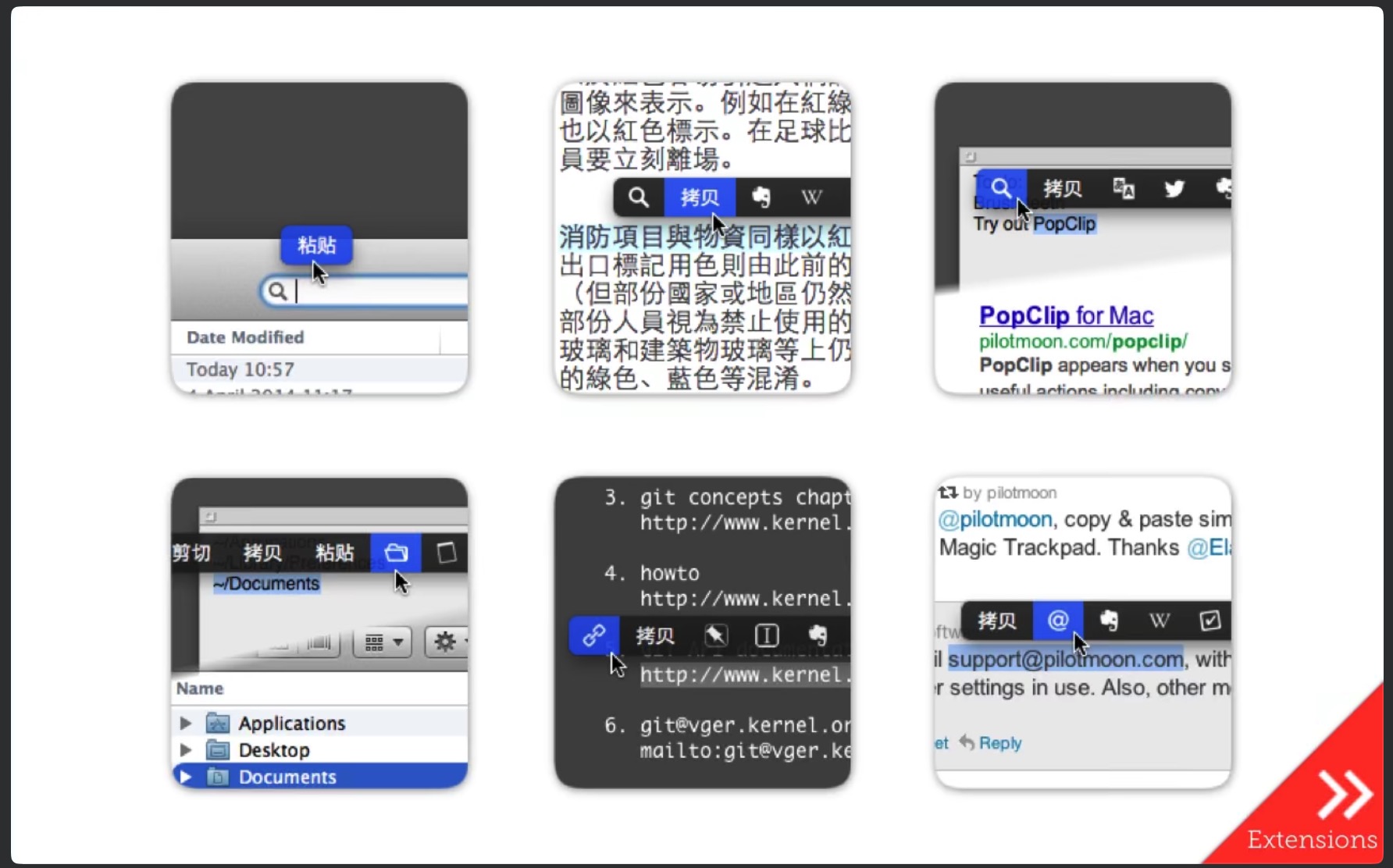Image resolution: width=1393 pixels, height=868 pixels.
Task: Click Wikipedia W icon above Chinese text
Action: point(811,197)
